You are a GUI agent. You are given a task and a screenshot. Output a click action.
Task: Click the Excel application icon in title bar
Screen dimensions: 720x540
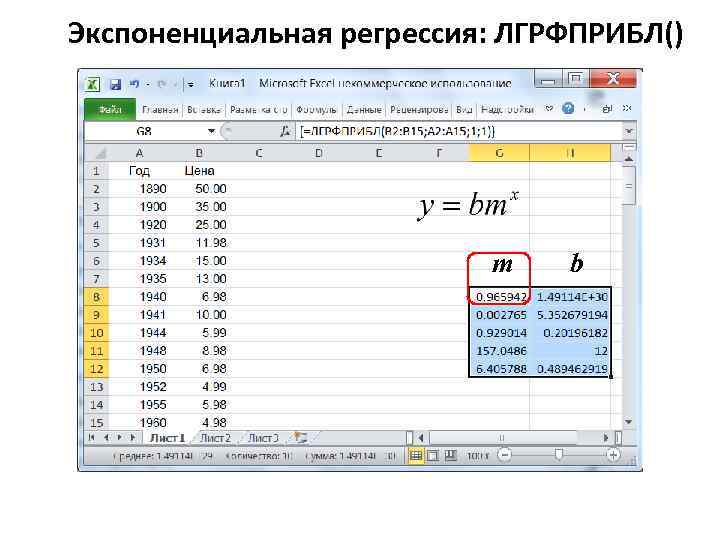click(x=92, y=84)
